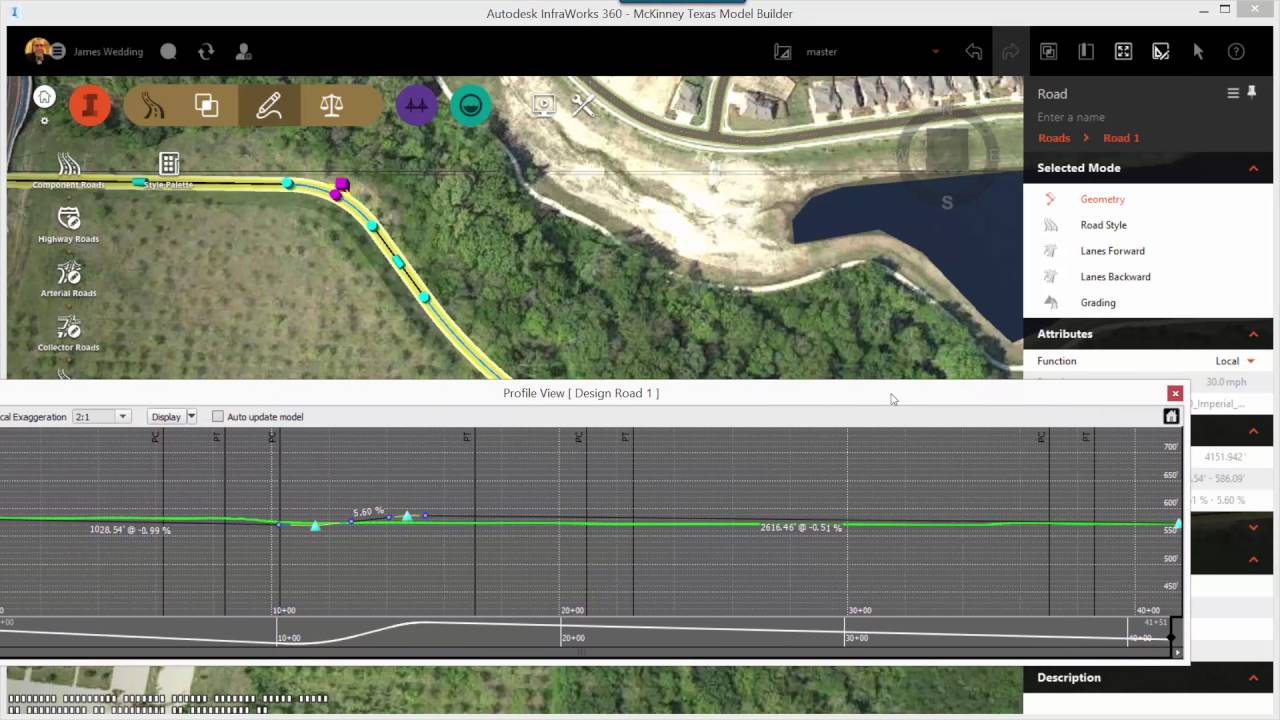Image resolution: width=1280 pixels, height=720 pixels.
Task: Open the help question mark icon
Action: coord(1236,51)
